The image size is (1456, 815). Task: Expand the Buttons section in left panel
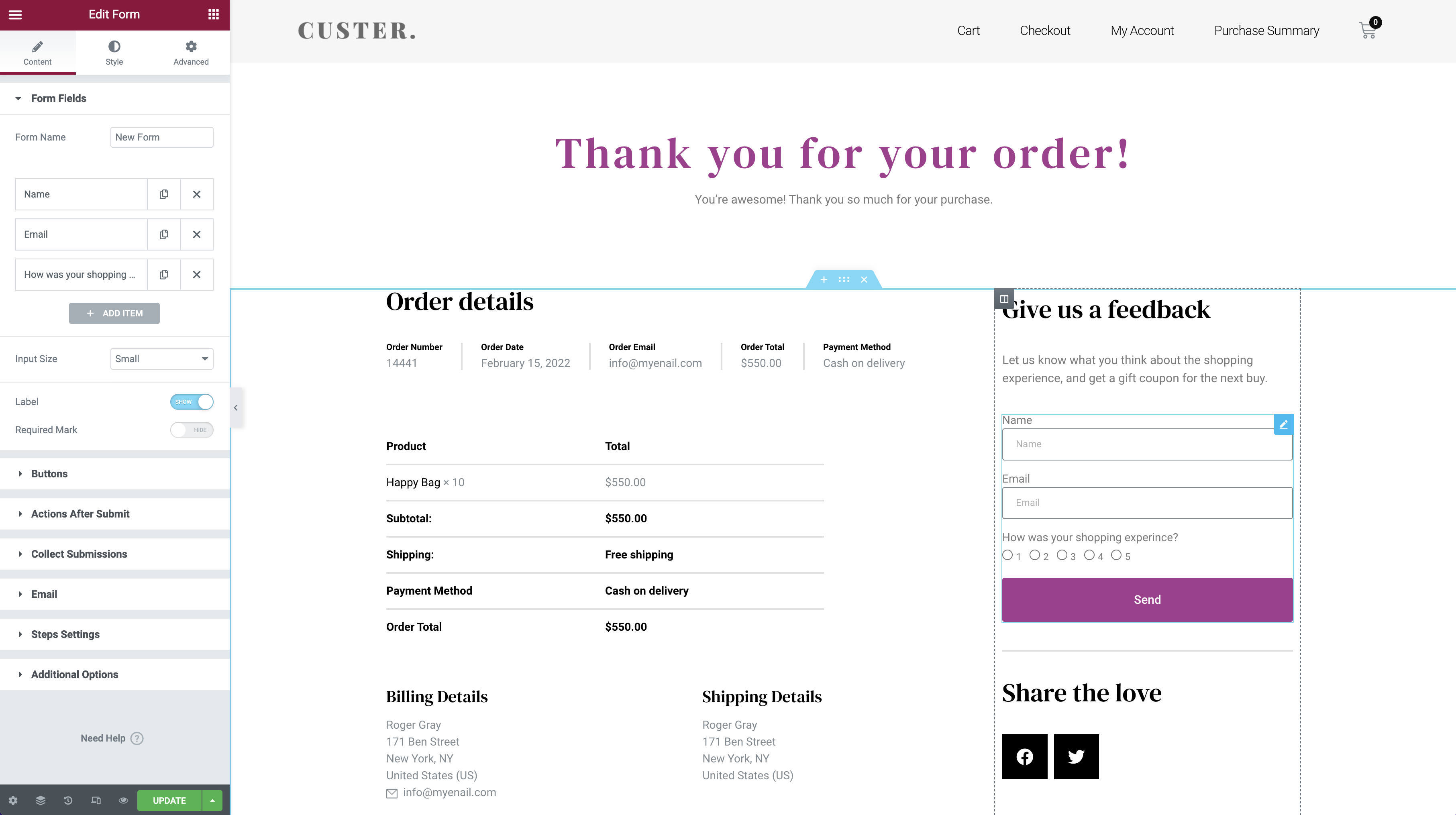49,473
